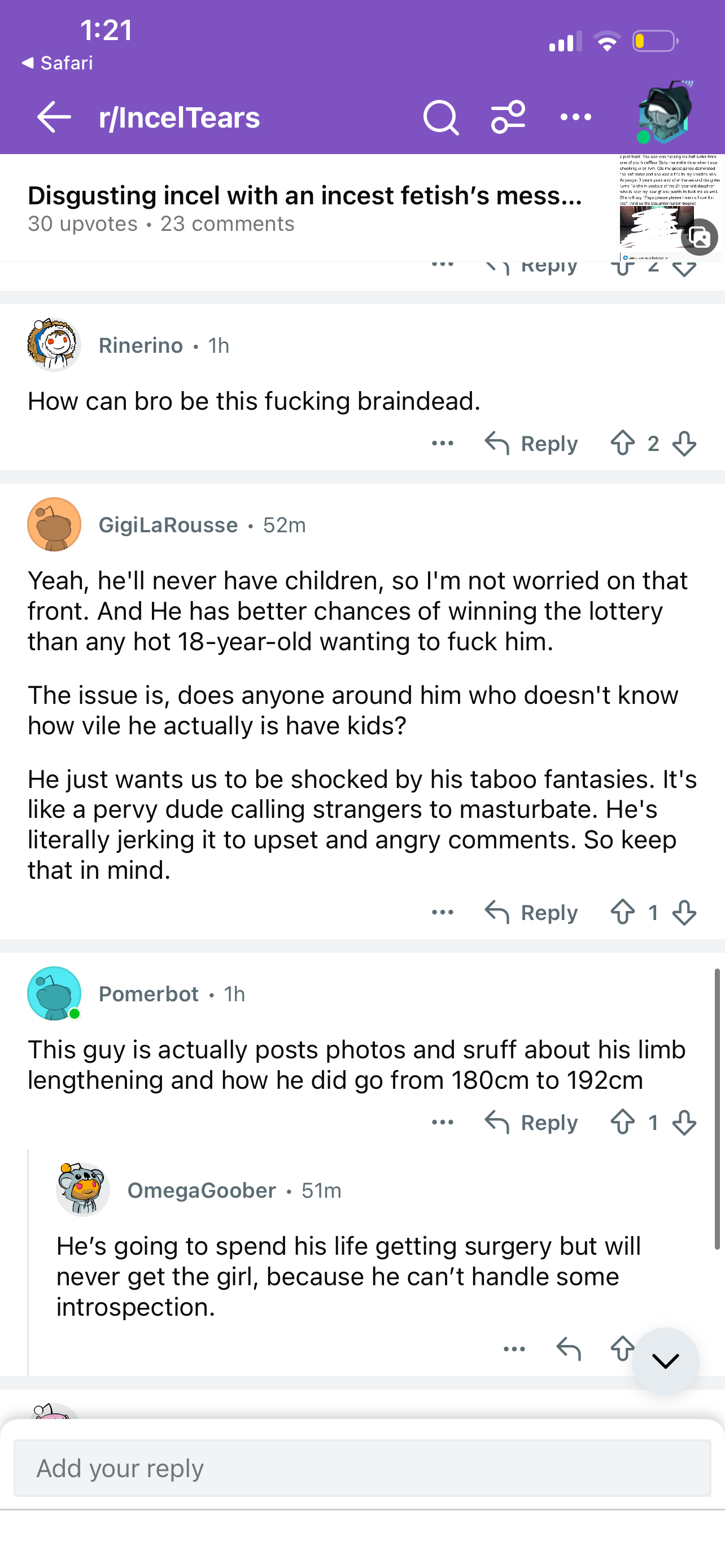Downvote Pomerbot's comment
This screenshot has width=725, height=1568.
tap(685, 1123)
